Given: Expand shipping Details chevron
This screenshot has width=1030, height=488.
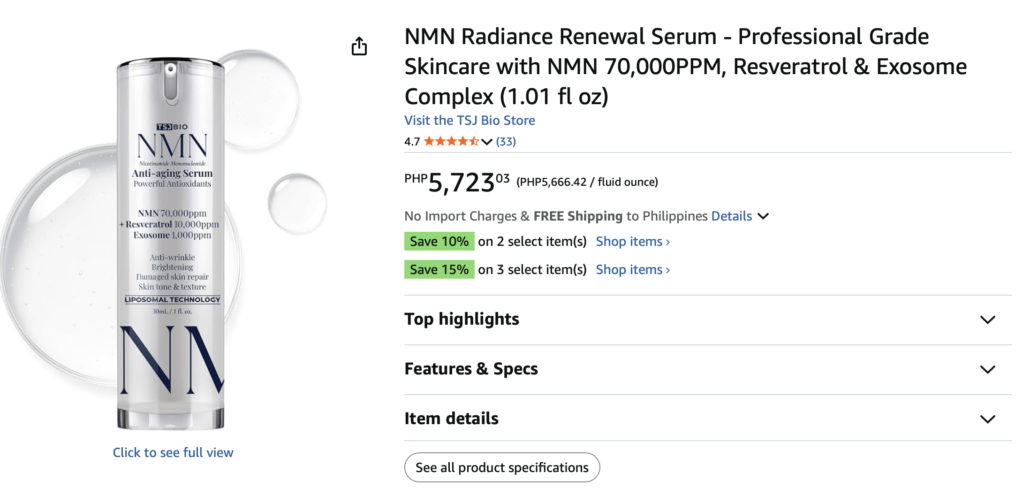Looking at the screenshot, I should [763, 216].
